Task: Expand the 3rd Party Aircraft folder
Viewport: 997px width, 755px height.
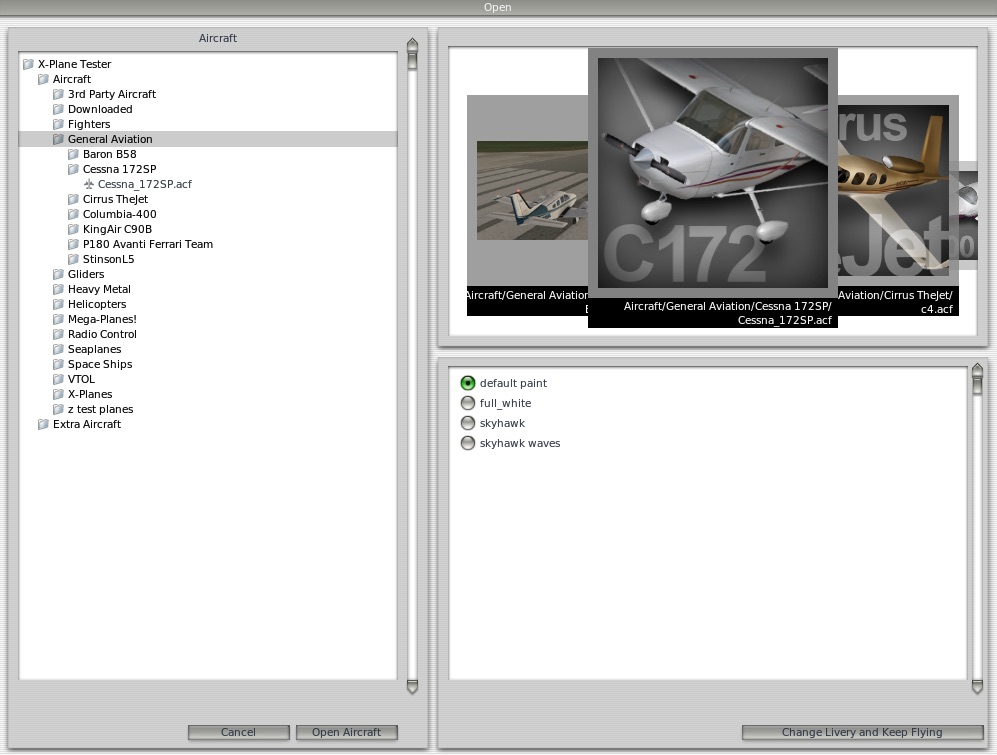Action: pyautogui.click(x=114, y=94)
